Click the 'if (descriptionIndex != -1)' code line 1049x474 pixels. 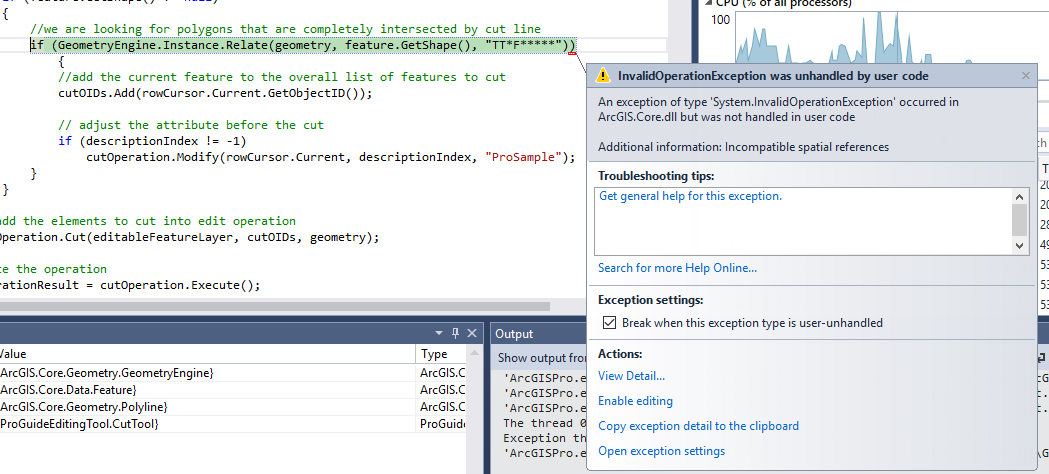tap(153, 141)
